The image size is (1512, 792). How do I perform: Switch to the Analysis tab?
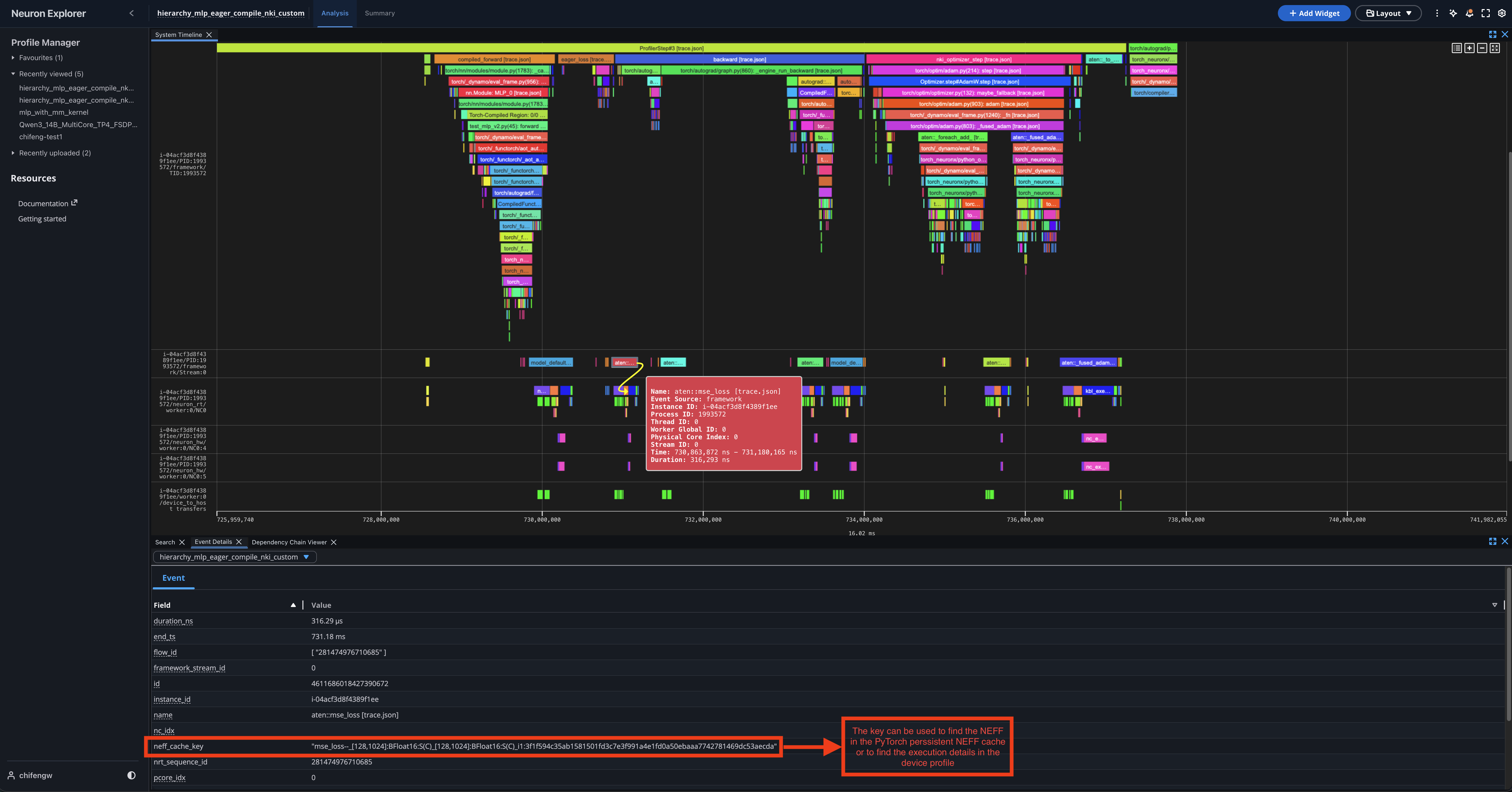pos(335,13)
